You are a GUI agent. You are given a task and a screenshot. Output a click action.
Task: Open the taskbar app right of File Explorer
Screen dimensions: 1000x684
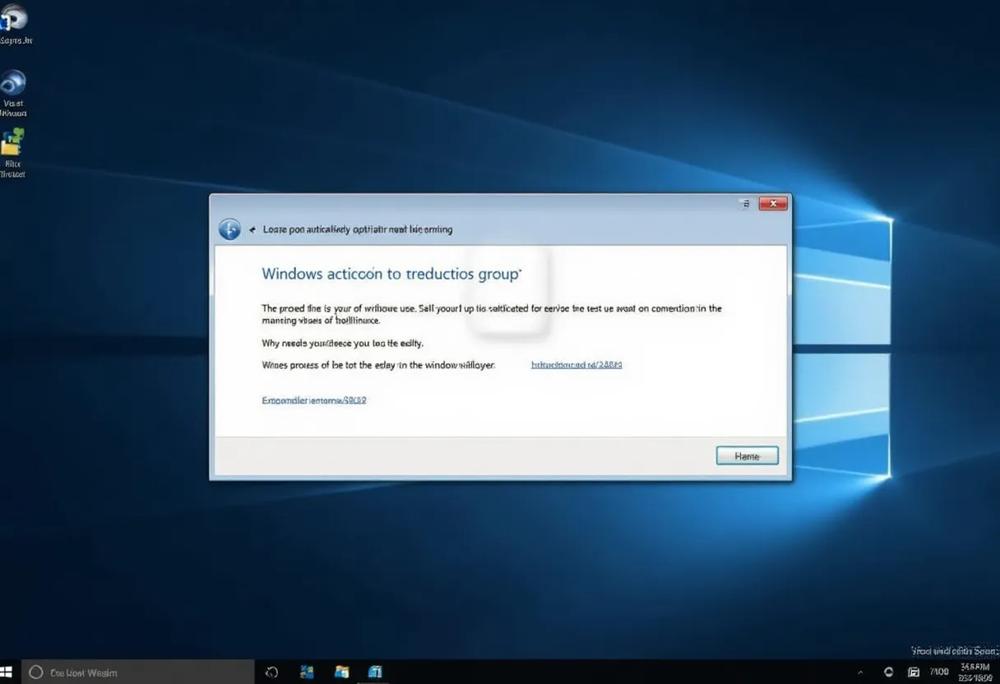(x=375, y=672)
